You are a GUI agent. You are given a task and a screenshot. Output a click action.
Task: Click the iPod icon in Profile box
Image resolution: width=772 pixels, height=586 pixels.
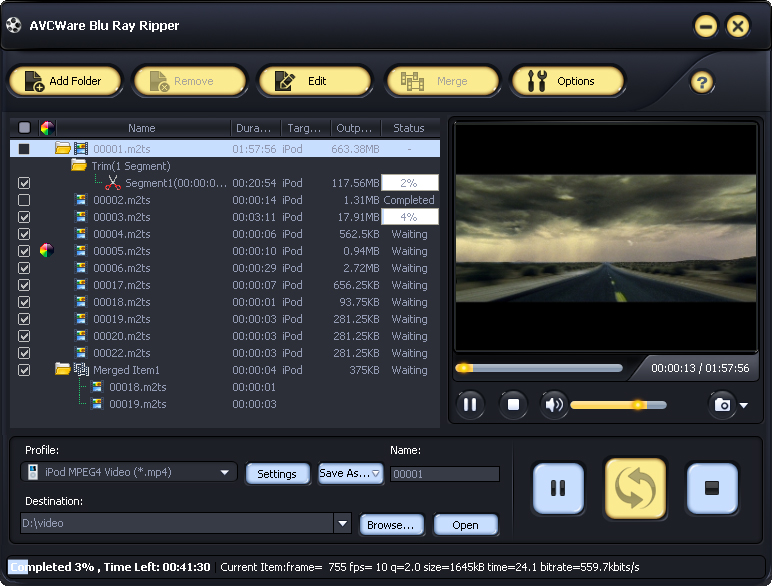32,472
